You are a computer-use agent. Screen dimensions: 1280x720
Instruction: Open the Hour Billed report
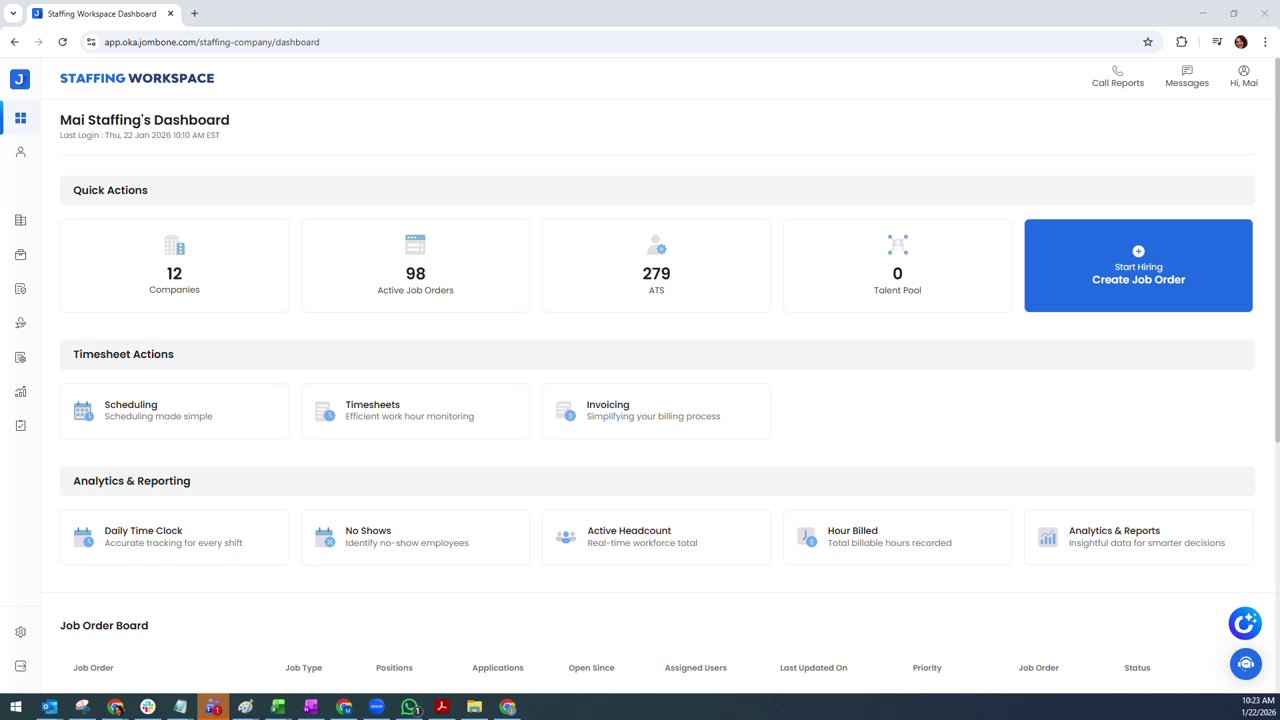(897, 537)
